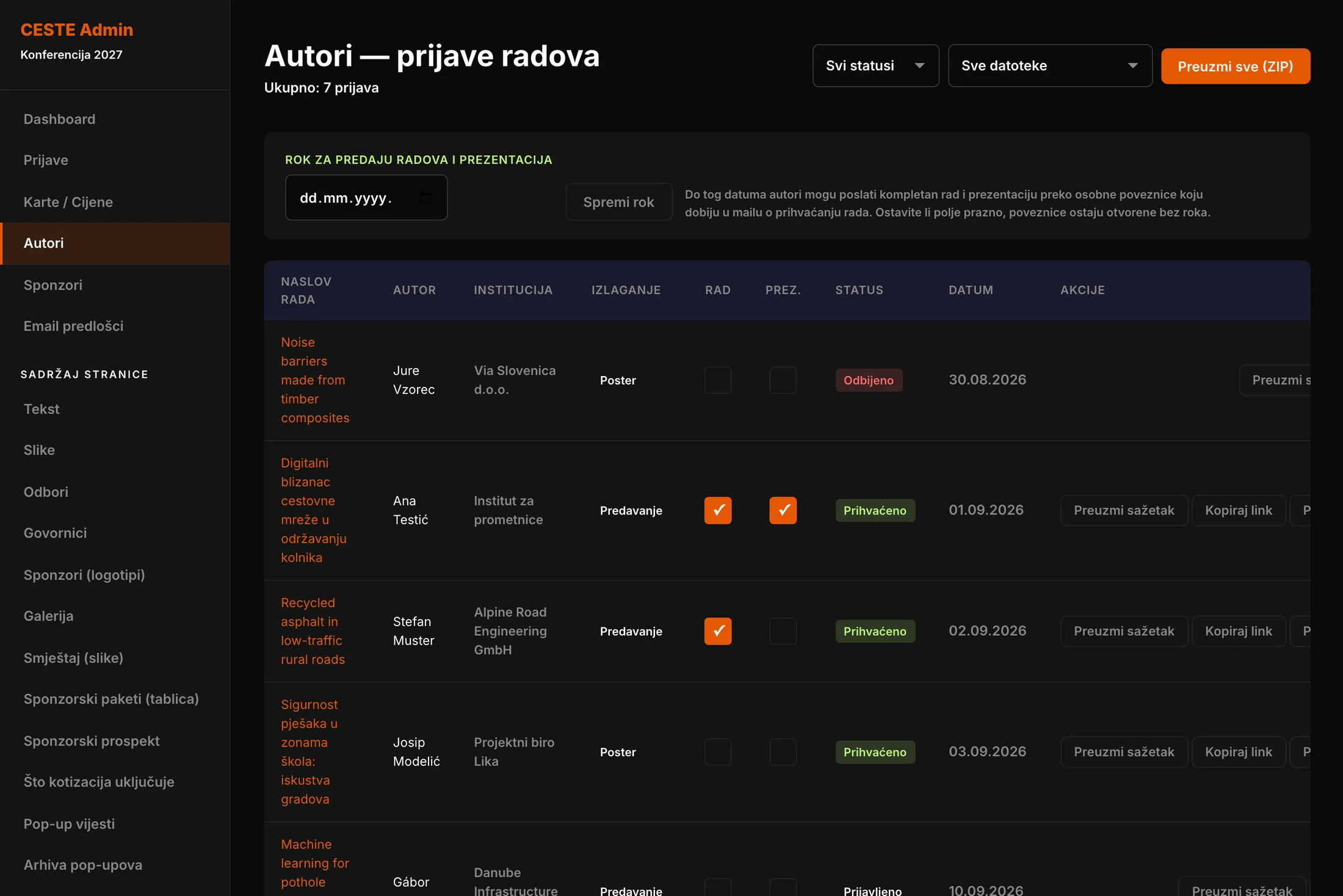Click Preuzmi sažetak for Stefan Muster
Screen dimensions: 1343x896
(1124, 631)
